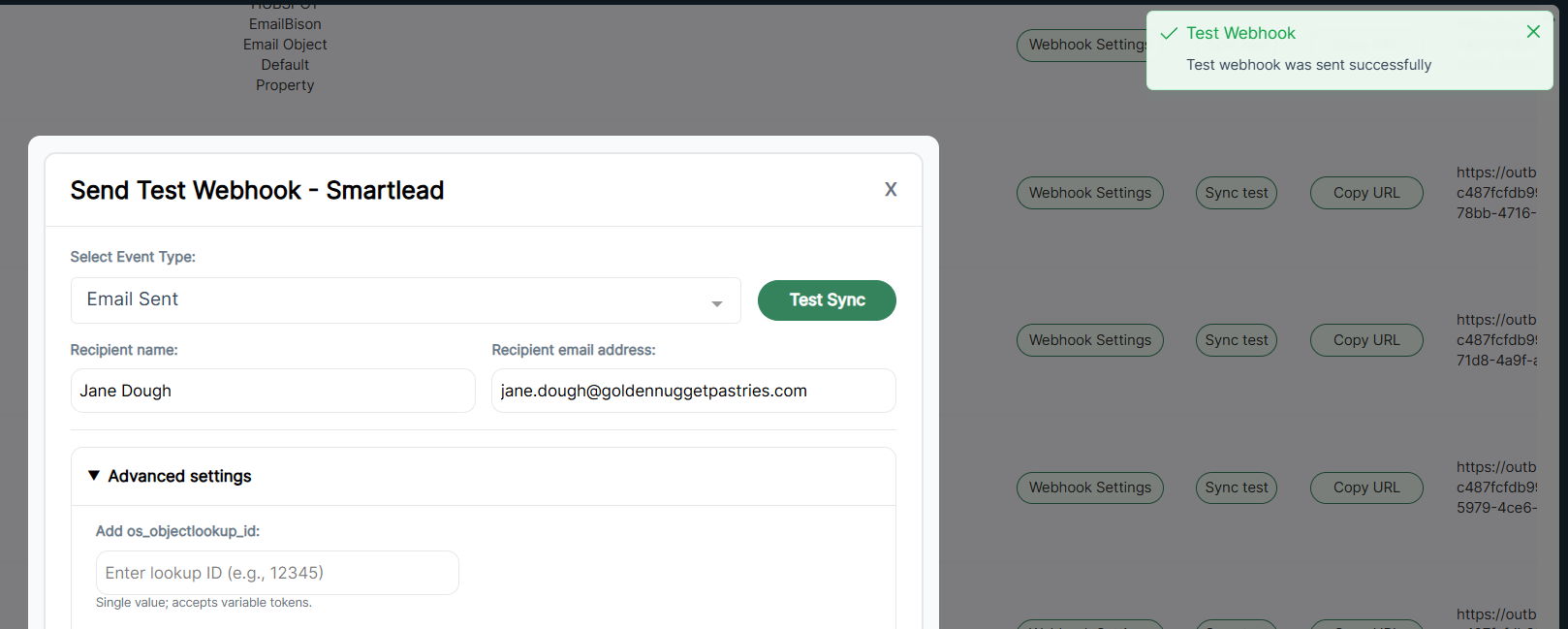Click the webhook URL text ending in 78bb-4716
Screen dimensions: 1568x629
[x=1495, y=193]
